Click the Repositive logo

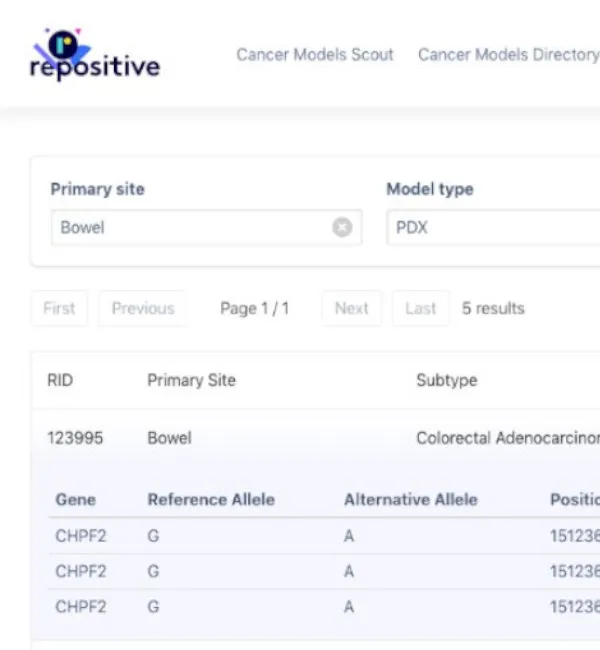pyautogui.click(x=95, y=57)
